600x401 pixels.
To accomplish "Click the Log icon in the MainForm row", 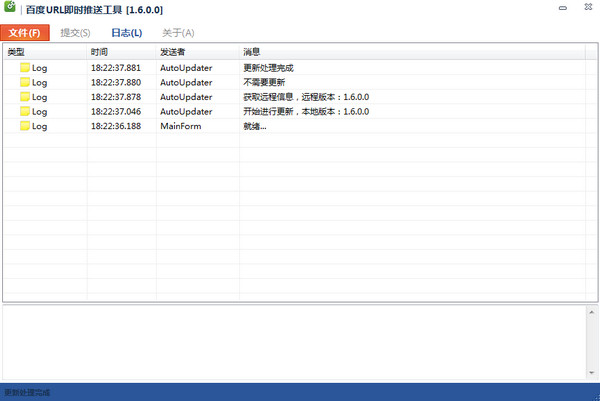I will [x=25, y=126].
